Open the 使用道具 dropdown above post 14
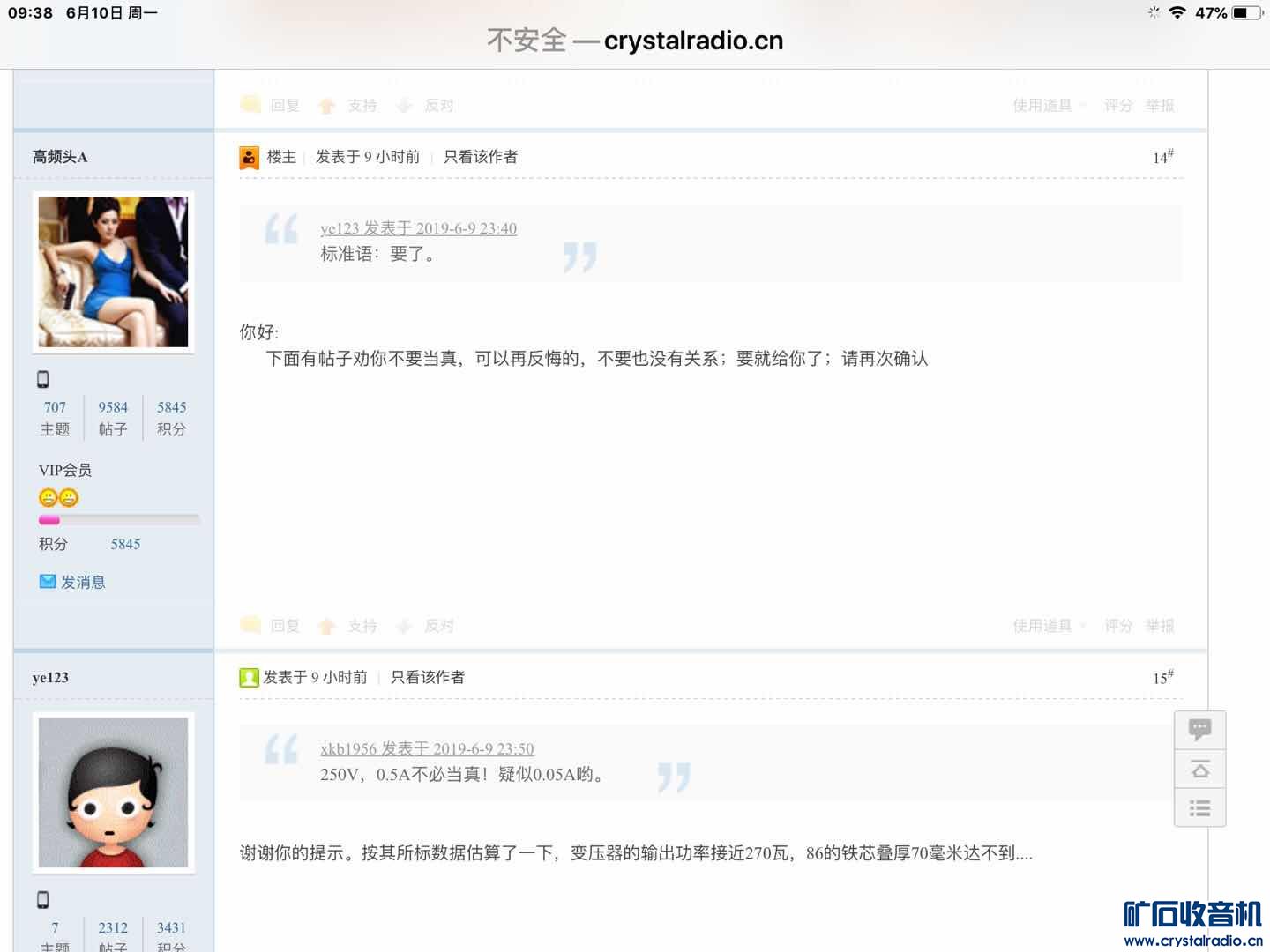Viewport: 1270px width, 952px height. pos(1050,106)
